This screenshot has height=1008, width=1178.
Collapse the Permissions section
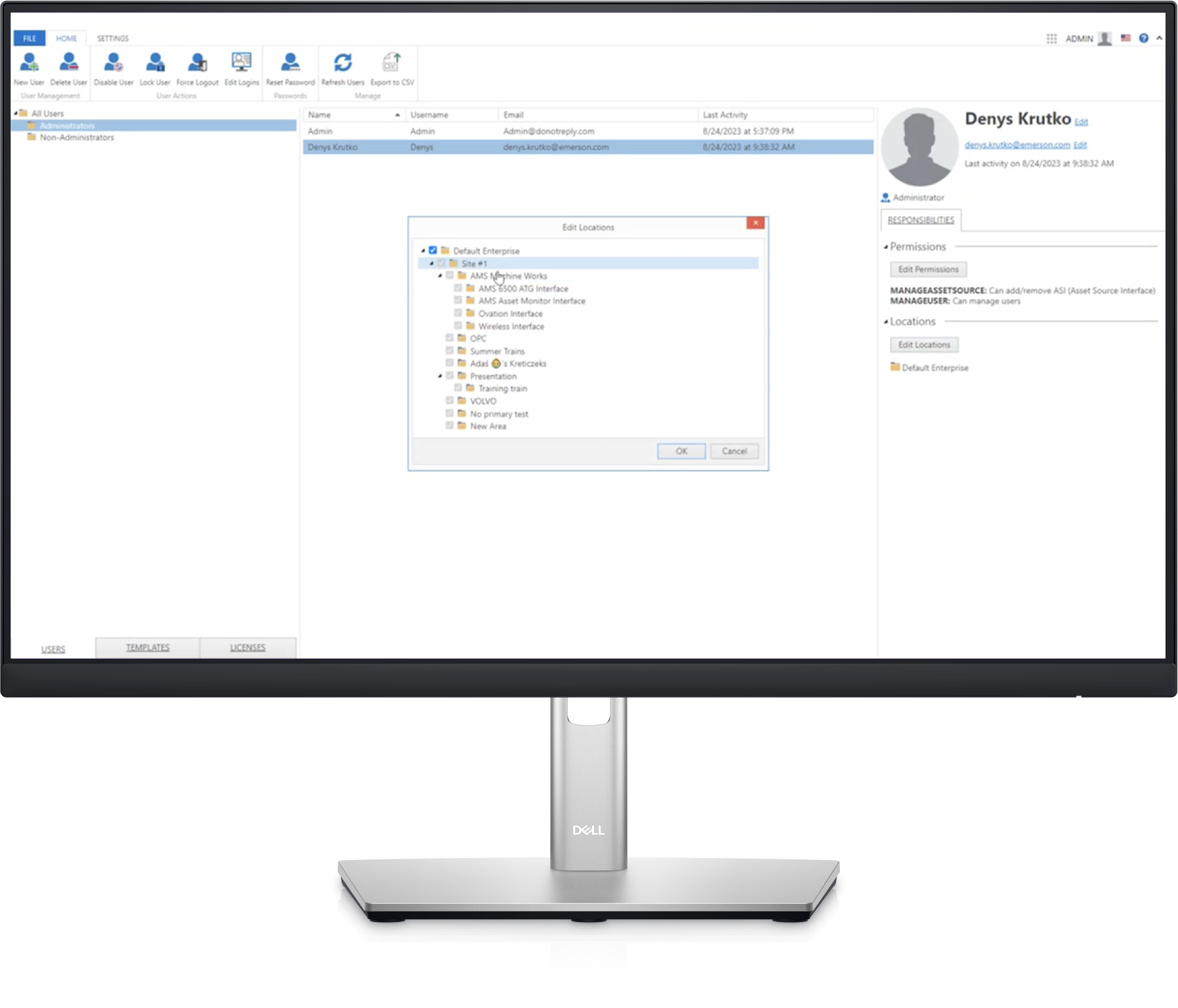click(x=886, y=247)
